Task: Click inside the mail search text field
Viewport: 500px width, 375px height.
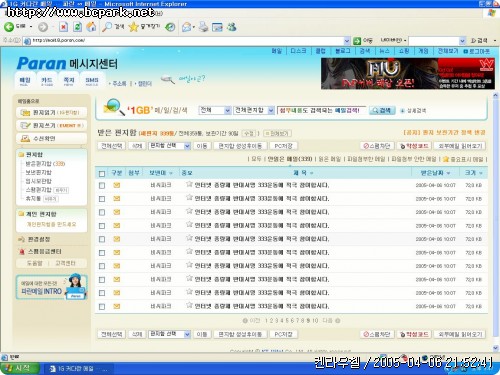Action: pyautogui.click(x=322, y=110)
